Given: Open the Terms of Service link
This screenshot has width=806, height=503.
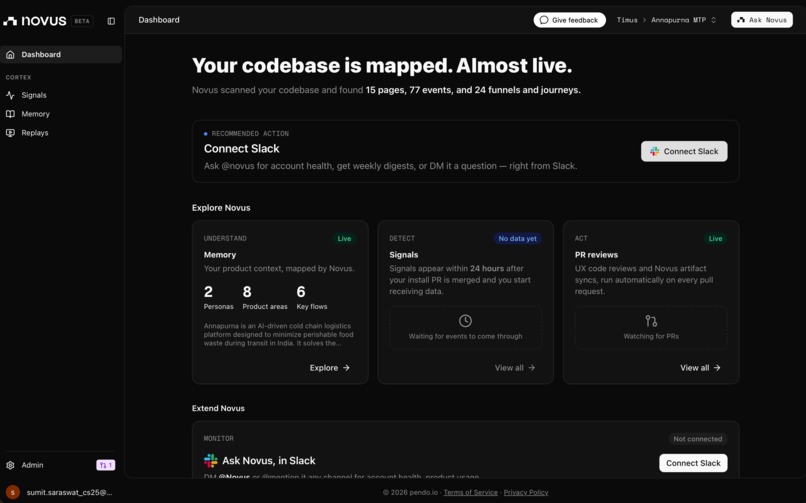Looking at the screenshot, I should click(470, 492).
